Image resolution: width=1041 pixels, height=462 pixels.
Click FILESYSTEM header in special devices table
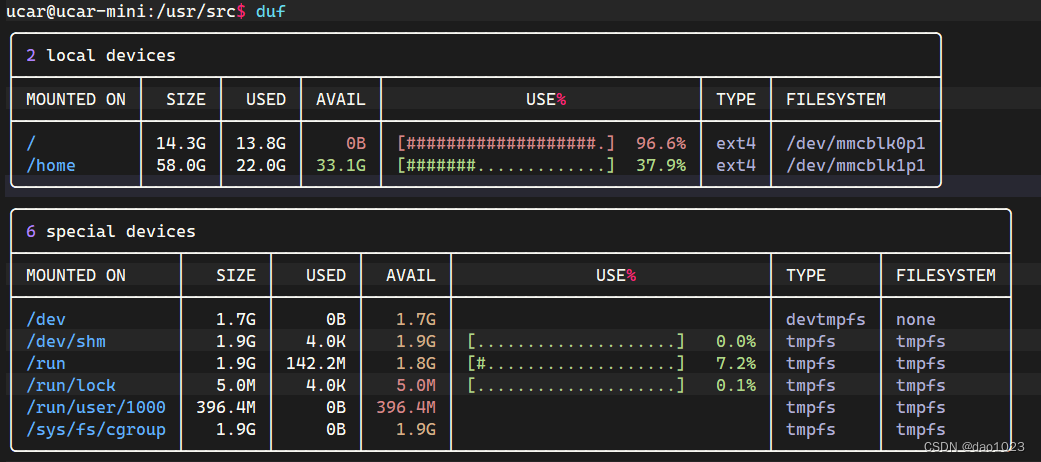pos(946,275)
